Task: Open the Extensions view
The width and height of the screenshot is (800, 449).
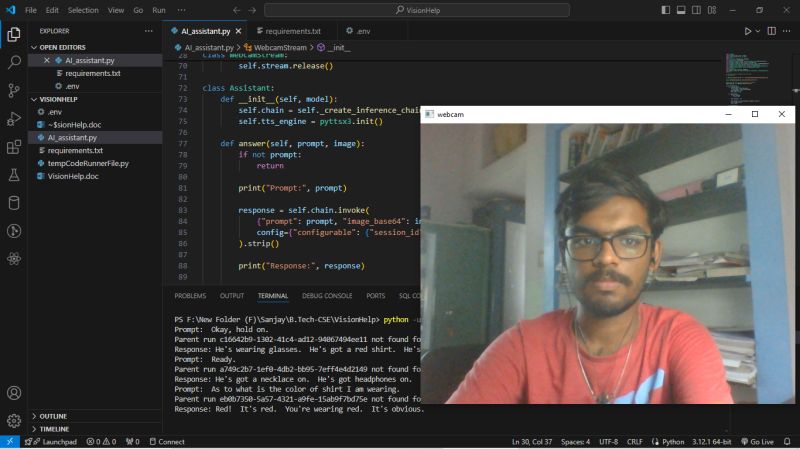Action: pos(14,147)
